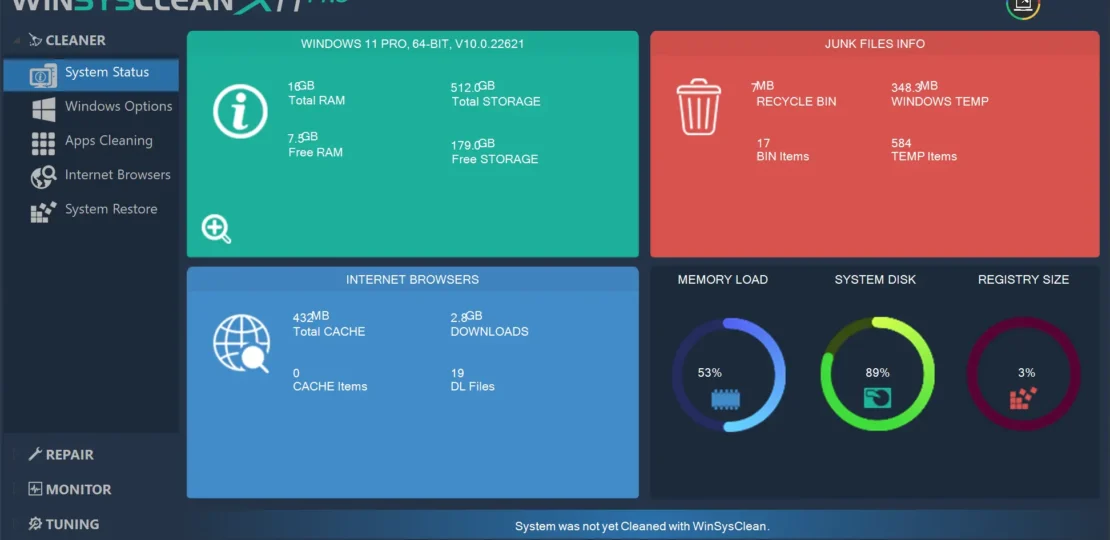The height and width of the screenshot is (540, 1110).
Task: Click the magnifier plus details icon
Action: 217,229
